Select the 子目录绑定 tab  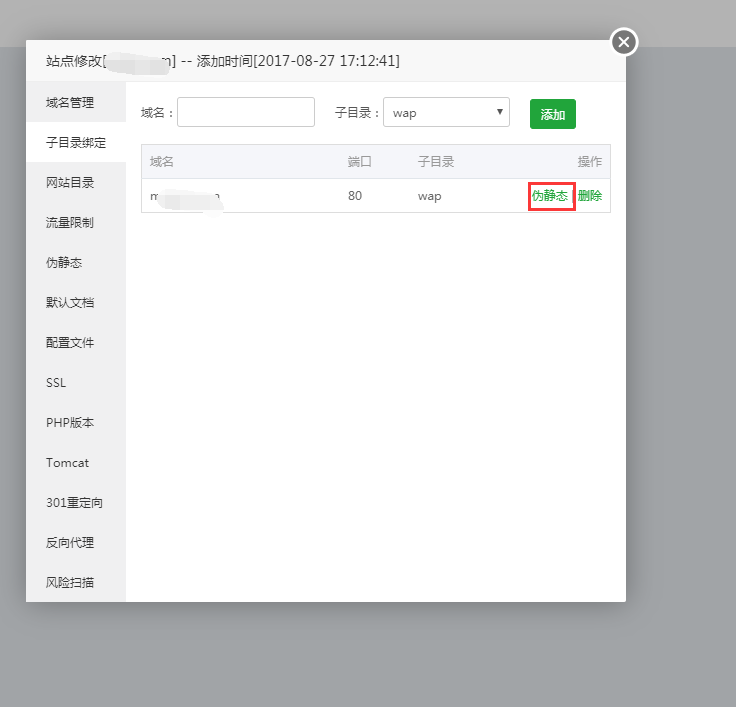pos(76,142)
